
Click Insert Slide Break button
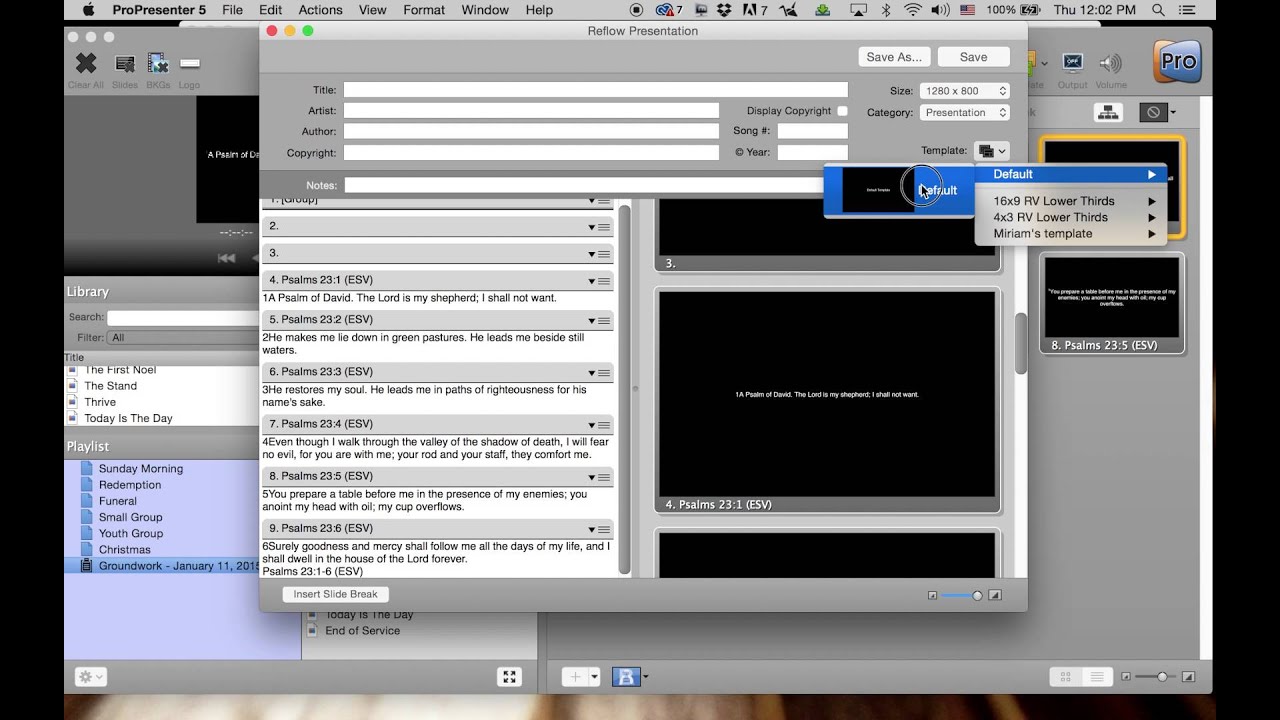pyautogui.click(x=335, y=594)
